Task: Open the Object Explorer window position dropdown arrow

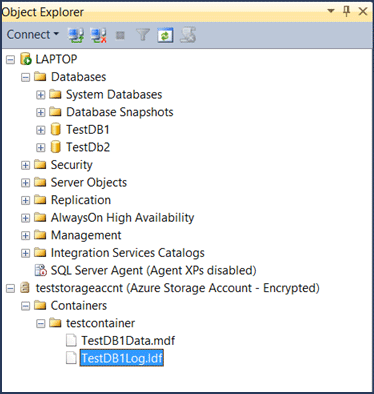Action: pyautogui.click(x=331, y=11)
